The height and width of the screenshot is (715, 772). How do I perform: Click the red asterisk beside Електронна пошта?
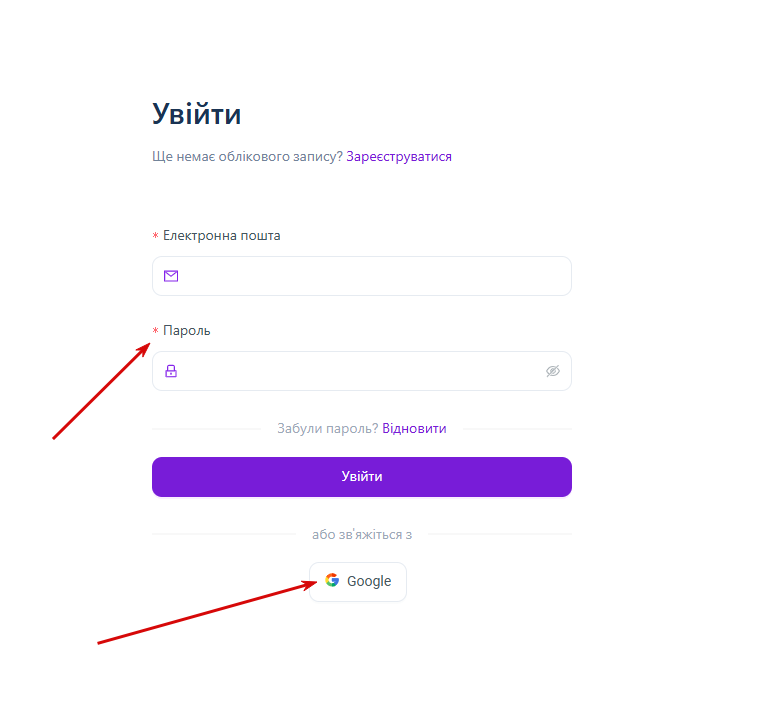coord(156,235)
